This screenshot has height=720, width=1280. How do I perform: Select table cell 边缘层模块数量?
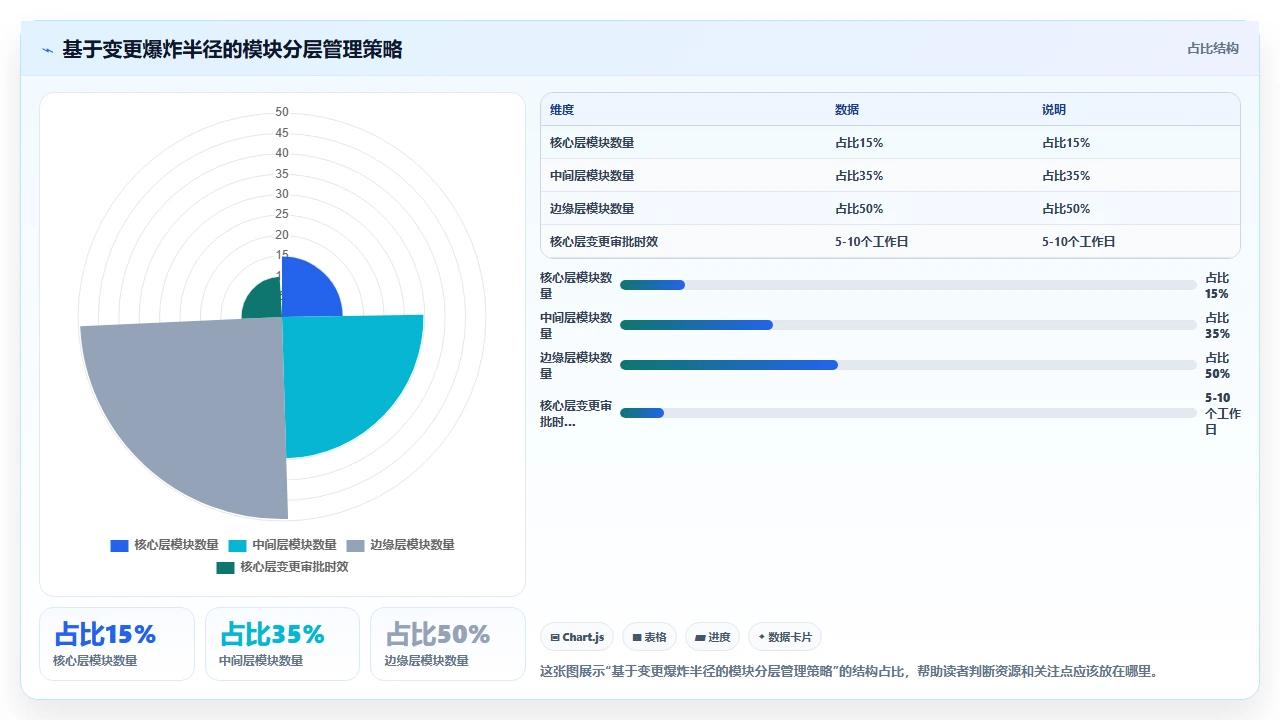click(592, 209)
